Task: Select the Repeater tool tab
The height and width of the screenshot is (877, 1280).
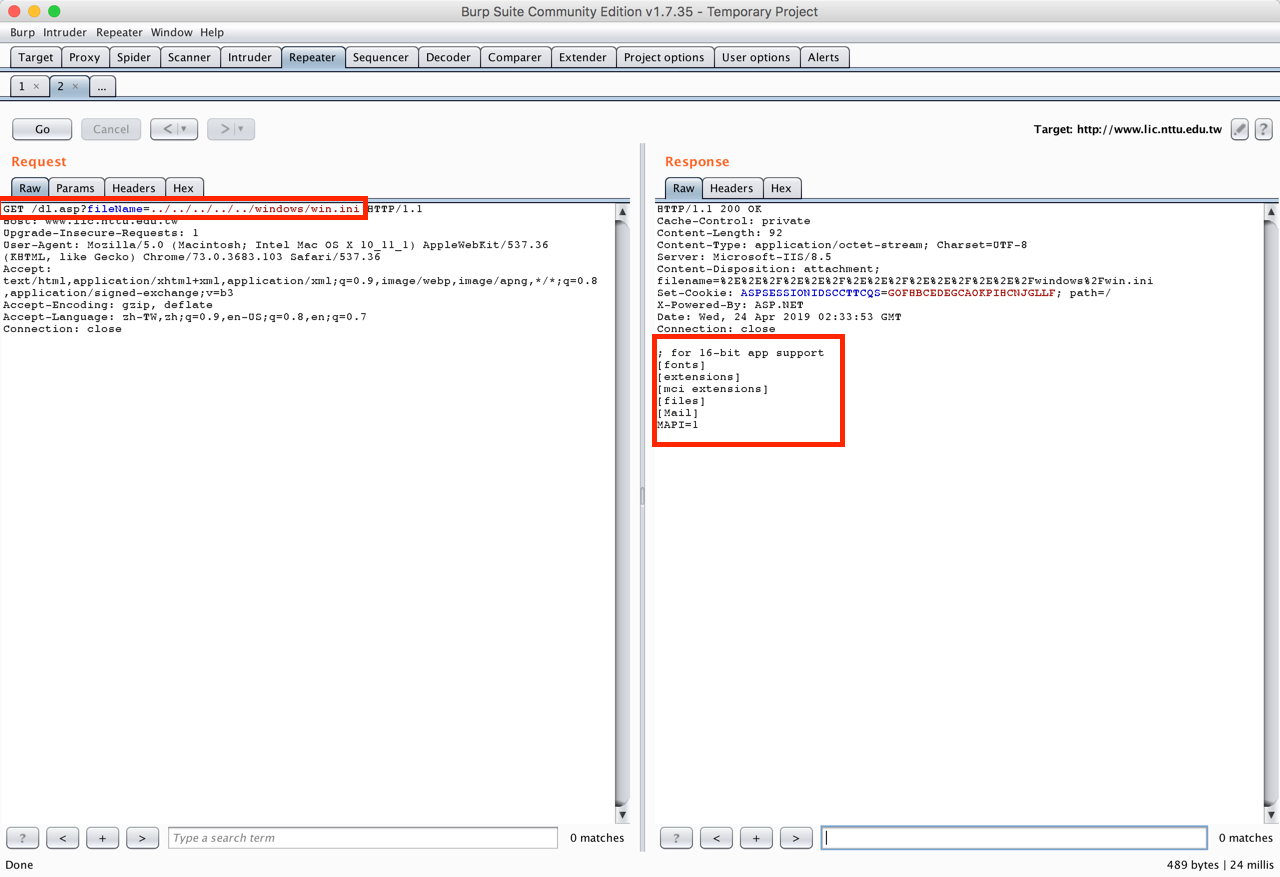Action: click(313, 57)
